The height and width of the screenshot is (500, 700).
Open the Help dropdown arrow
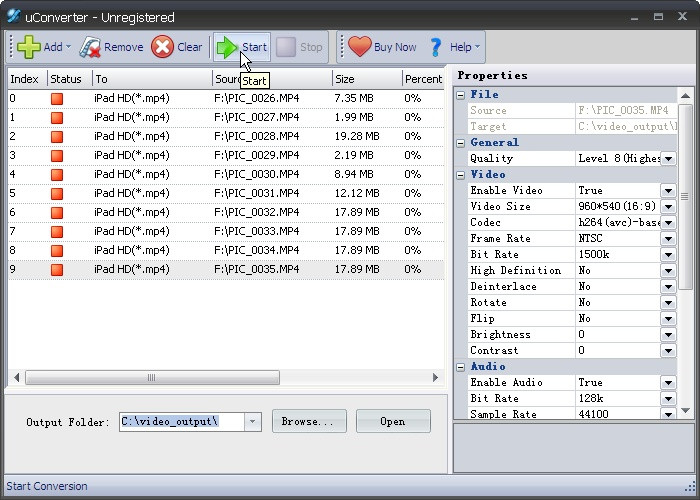coord(477,46)
